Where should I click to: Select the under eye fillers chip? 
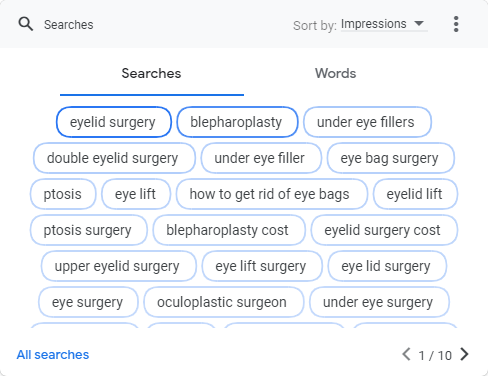pos(367,122)
